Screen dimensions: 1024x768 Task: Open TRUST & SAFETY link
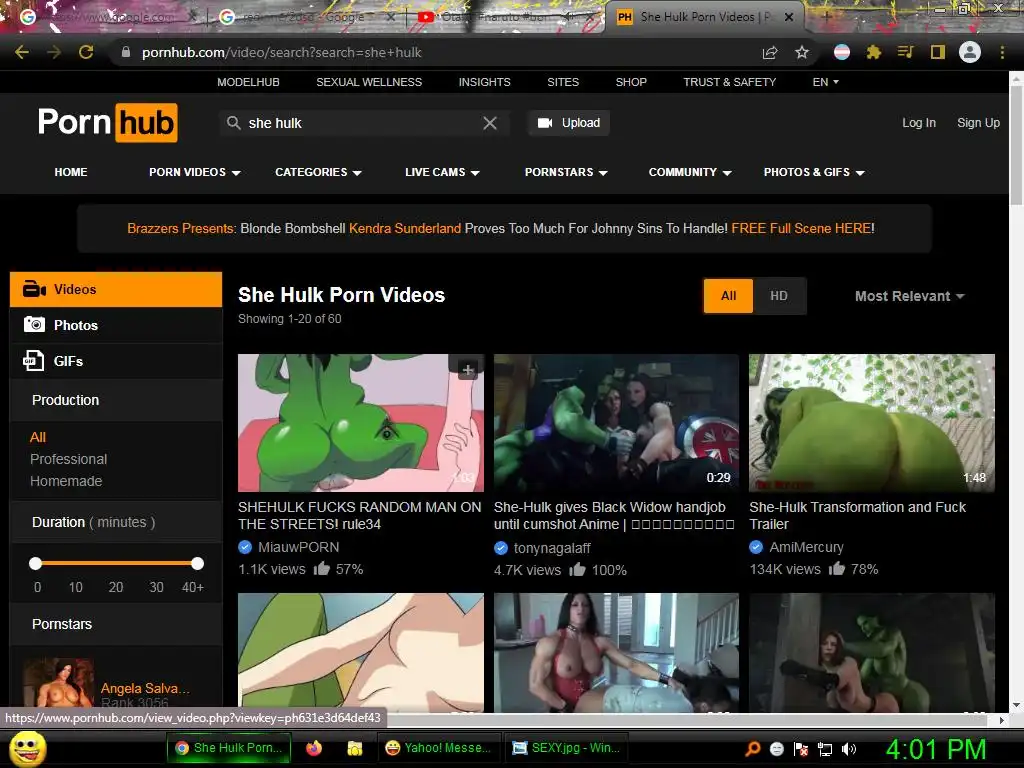click(x=729, y=82)
